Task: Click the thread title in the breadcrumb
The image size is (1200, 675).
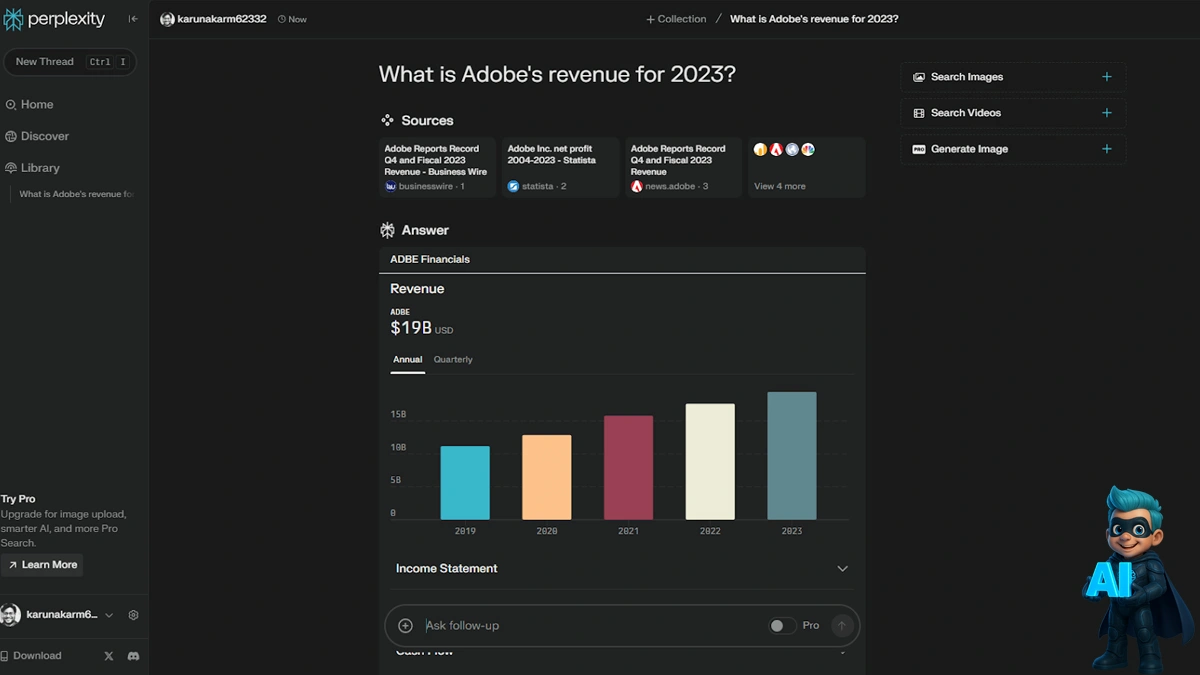Action: point(814,19)
